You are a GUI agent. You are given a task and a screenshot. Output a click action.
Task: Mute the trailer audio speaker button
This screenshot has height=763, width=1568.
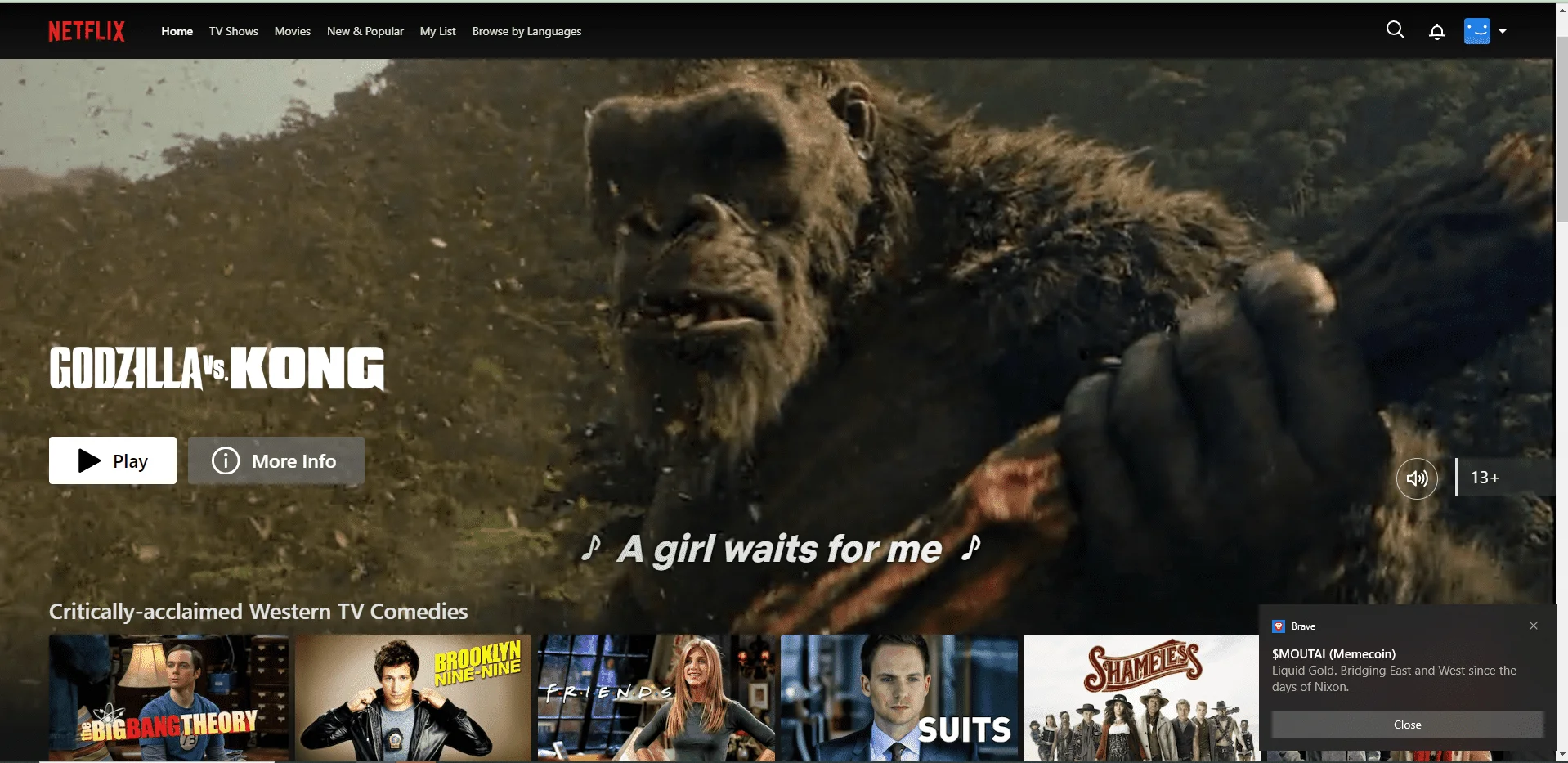[x=1417, y=478]
